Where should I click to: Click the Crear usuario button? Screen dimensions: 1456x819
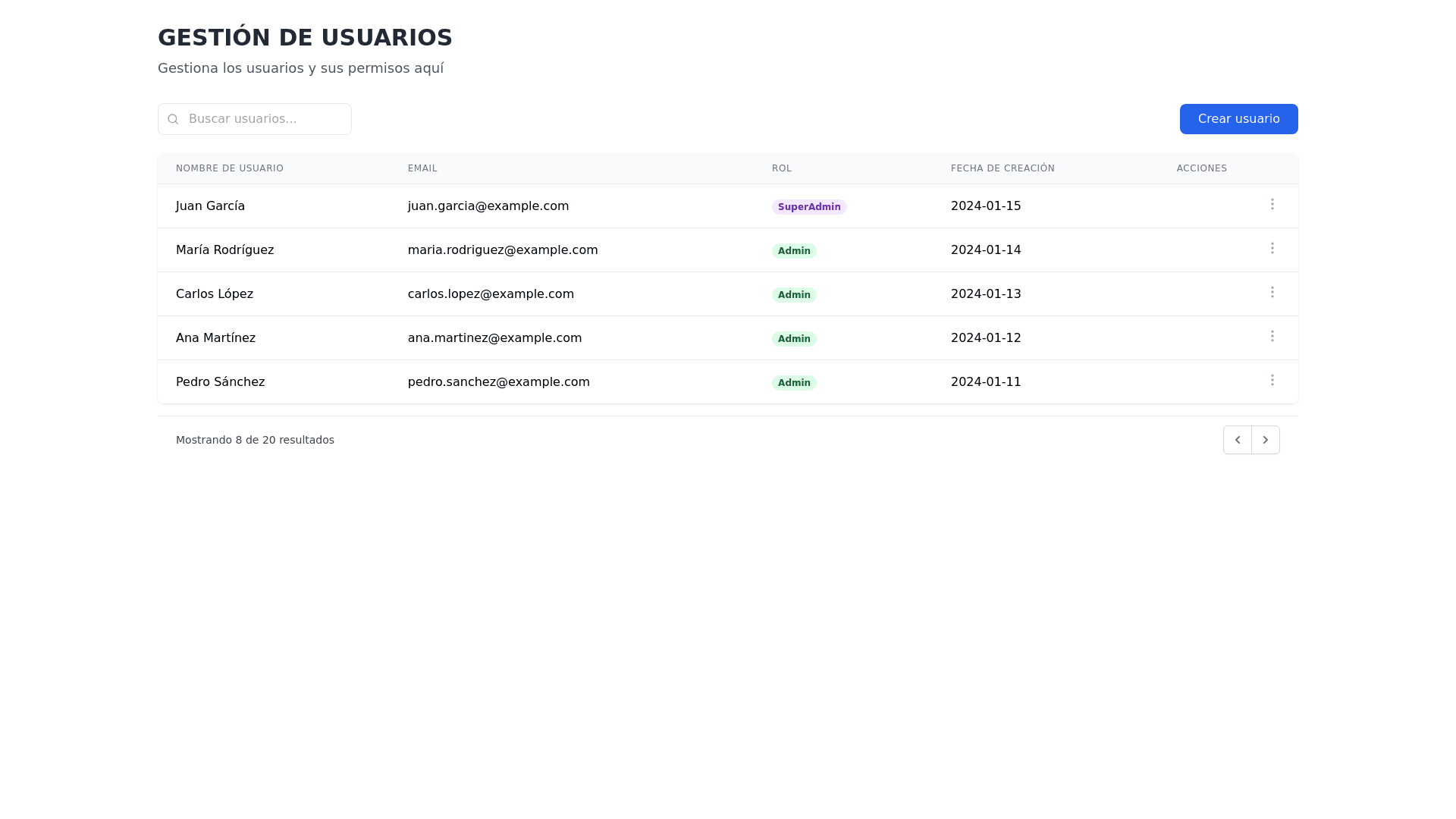1238,119
